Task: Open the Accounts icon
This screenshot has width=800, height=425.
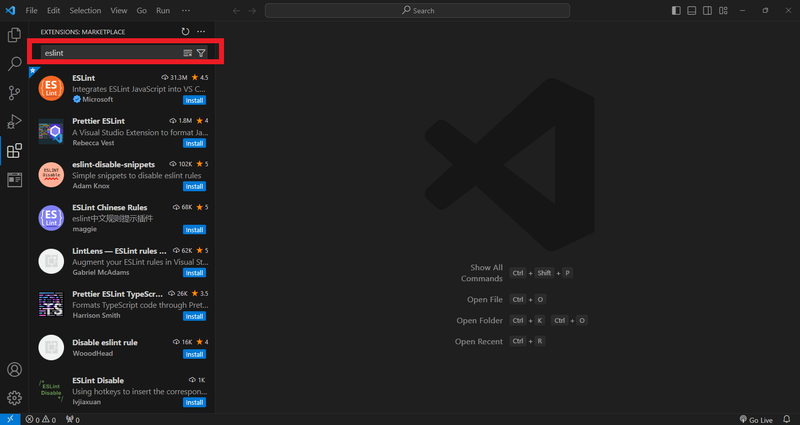Action: pyautogui.click(x=14, y=369)
